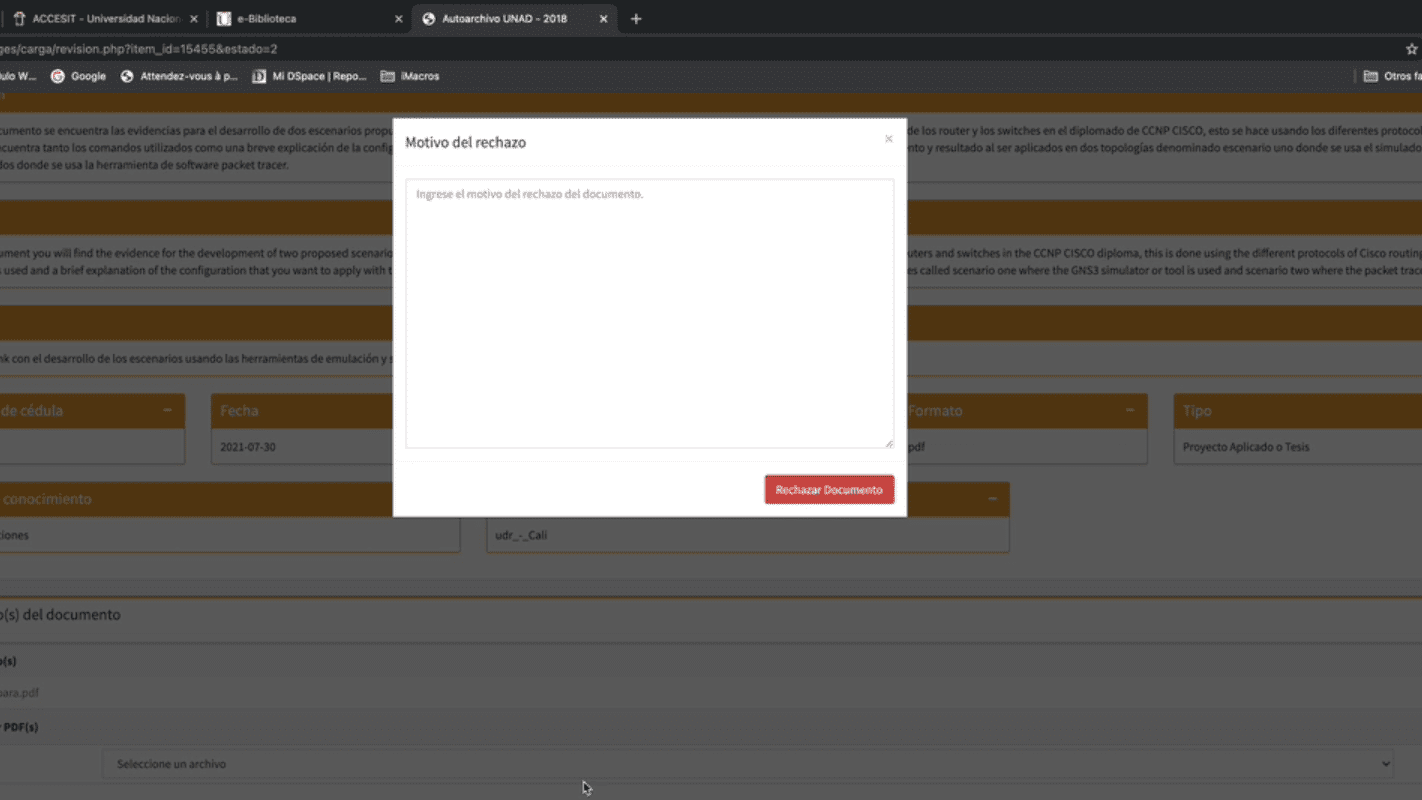The height and width of the screenshot is (800, 1422).
Task: Click the Tipo panel header
Action: [x=1298, y=410]
